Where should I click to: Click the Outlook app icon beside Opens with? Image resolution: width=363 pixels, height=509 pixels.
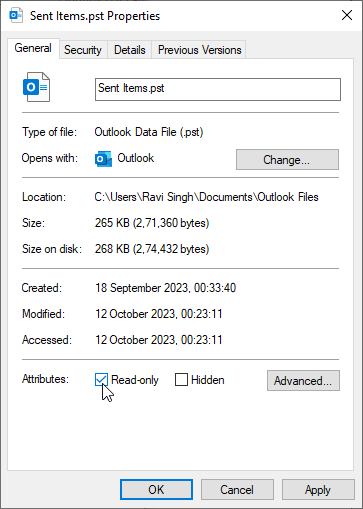coord(103,159)
